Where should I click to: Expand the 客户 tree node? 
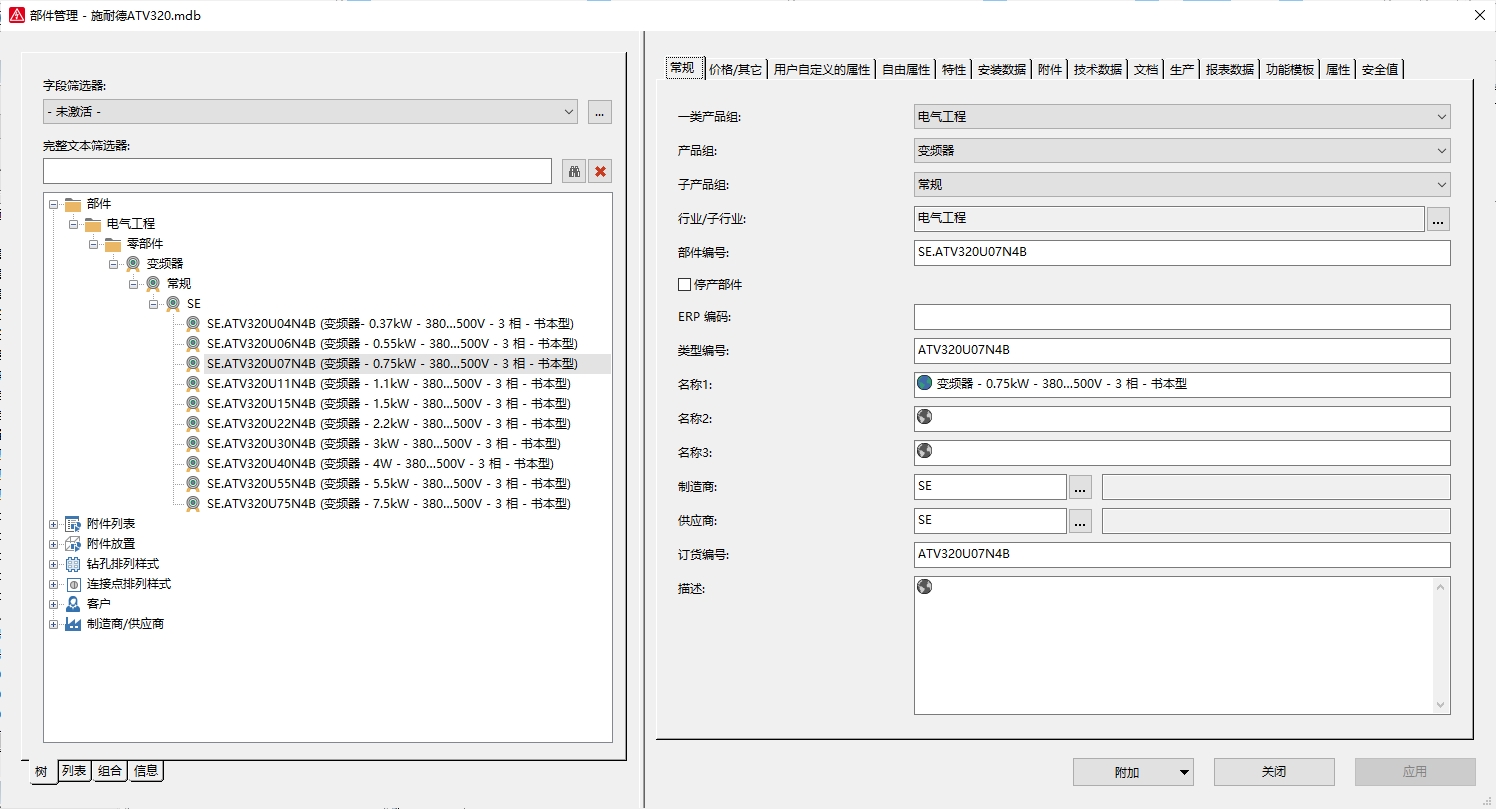pos(53,604)
